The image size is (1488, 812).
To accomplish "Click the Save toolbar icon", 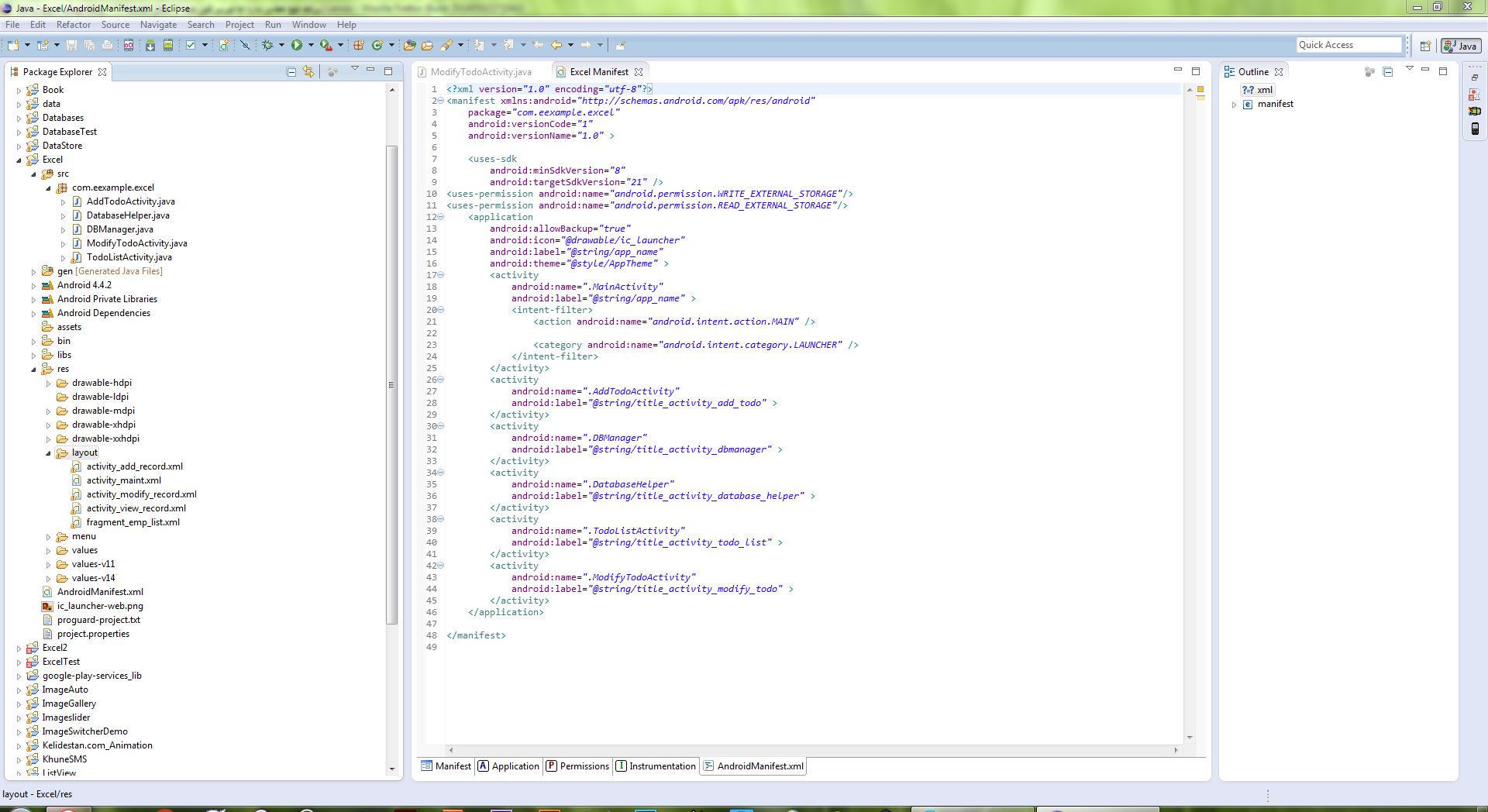I will pos(71,45).
